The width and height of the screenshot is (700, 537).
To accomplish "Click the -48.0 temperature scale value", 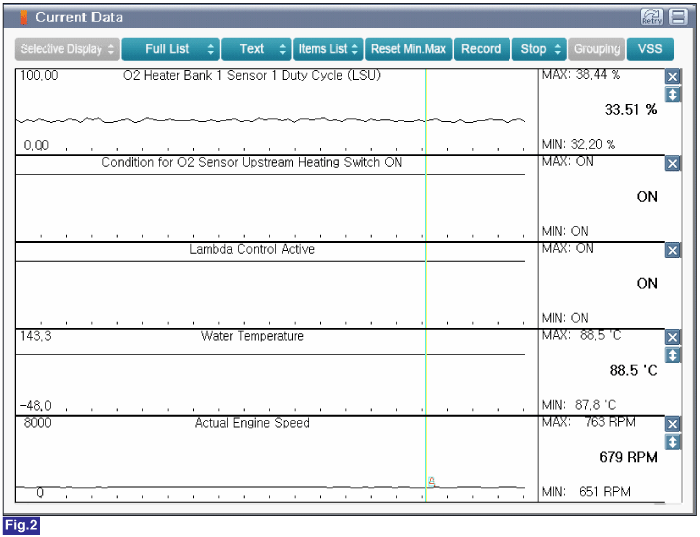I will pos(35,405).
